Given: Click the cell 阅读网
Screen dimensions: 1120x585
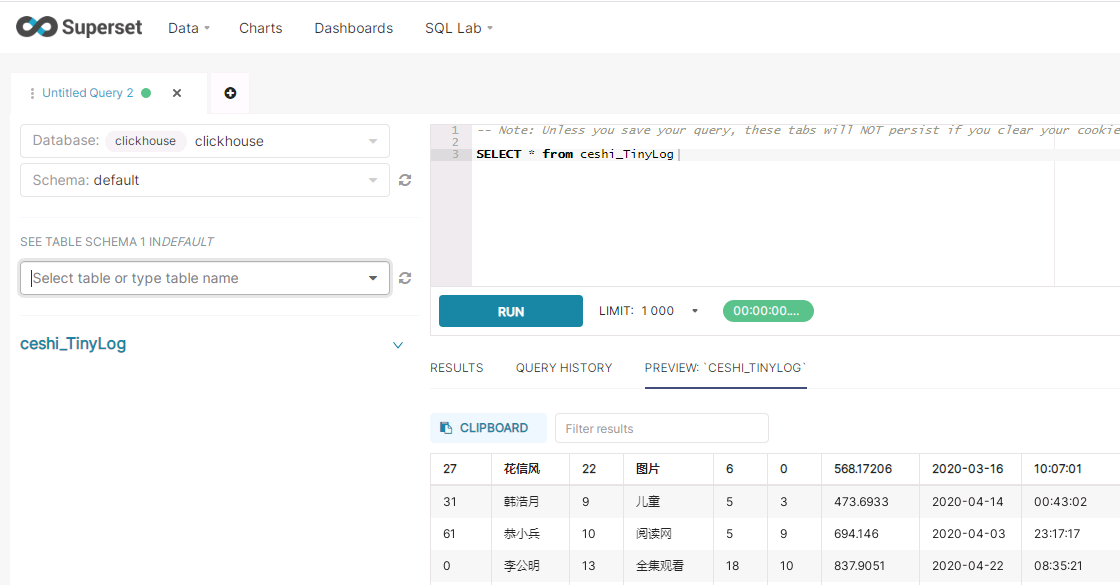Looking at the screenshot, I should (668, 534).
